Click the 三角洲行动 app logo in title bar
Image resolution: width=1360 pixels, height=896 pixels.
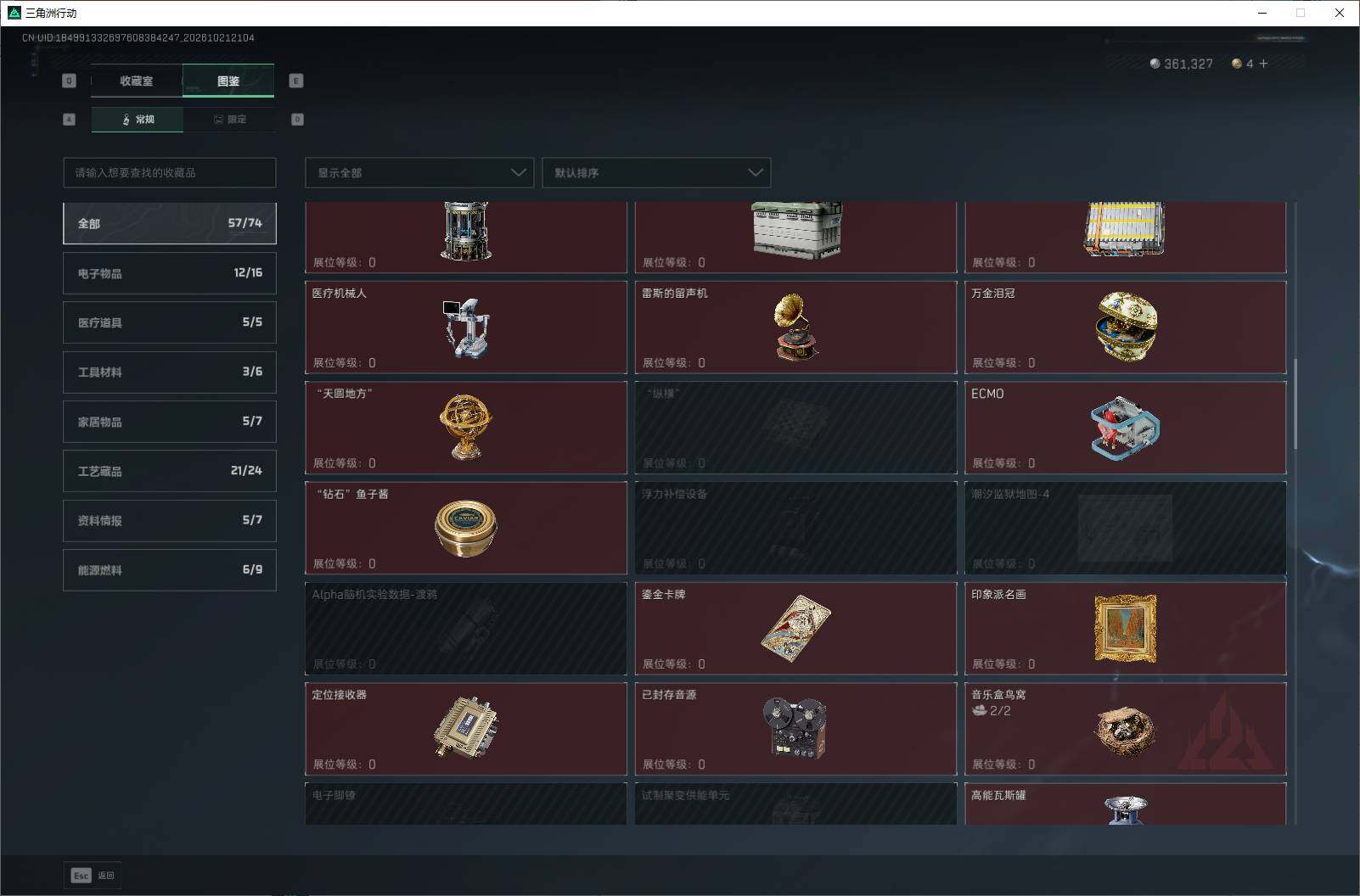14,13
